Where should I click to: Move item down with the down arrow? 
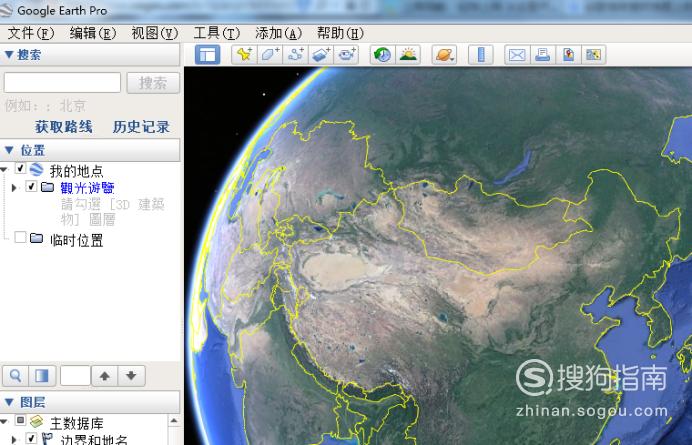coord(132,376)
